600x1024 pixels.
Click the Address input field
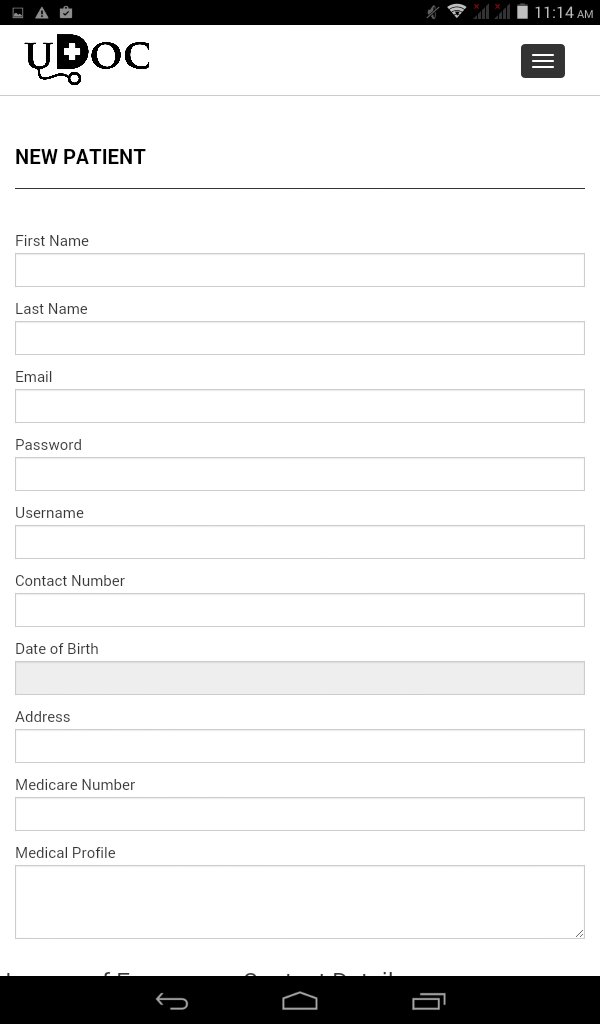point(300,745)
